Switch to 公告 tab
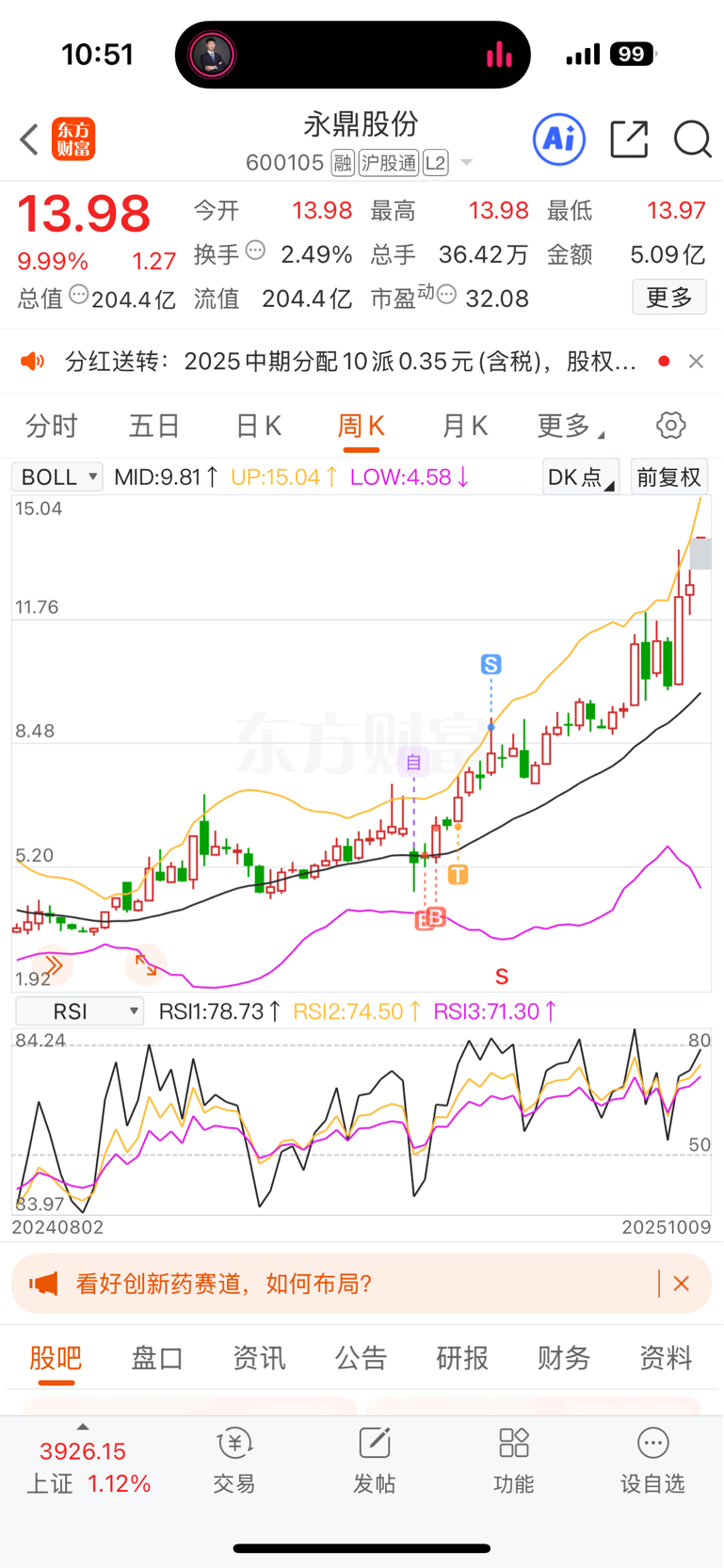Viewport: 724px width, 1568px height. tap(362, 1358)
